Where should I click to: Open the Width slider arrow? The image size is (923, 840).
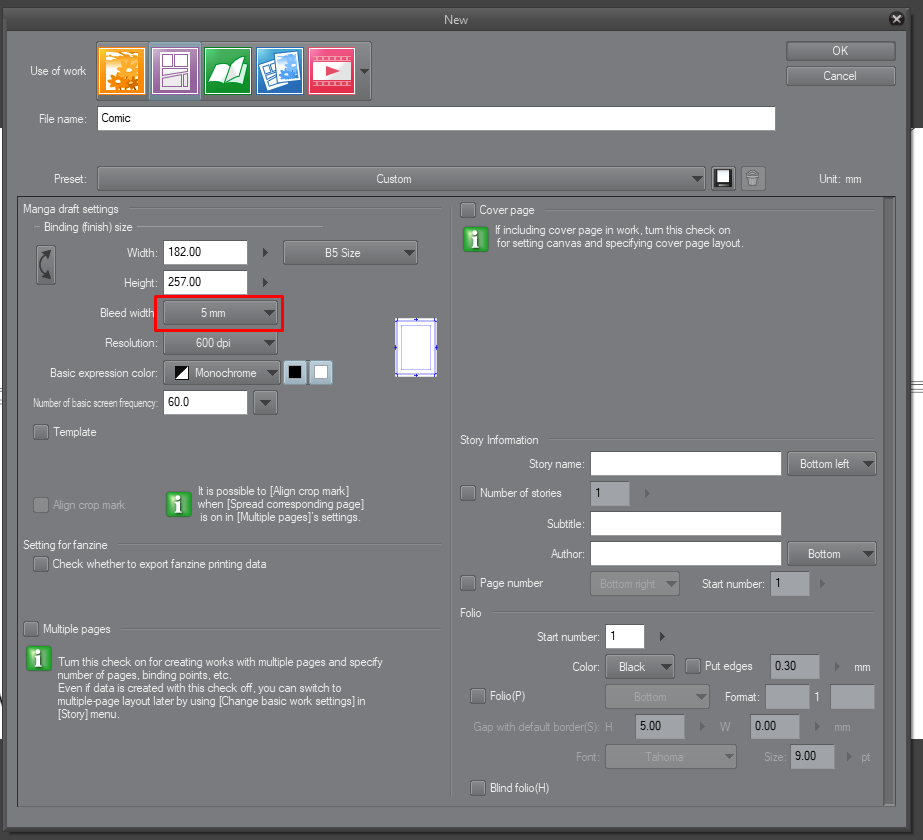(265, 253)
